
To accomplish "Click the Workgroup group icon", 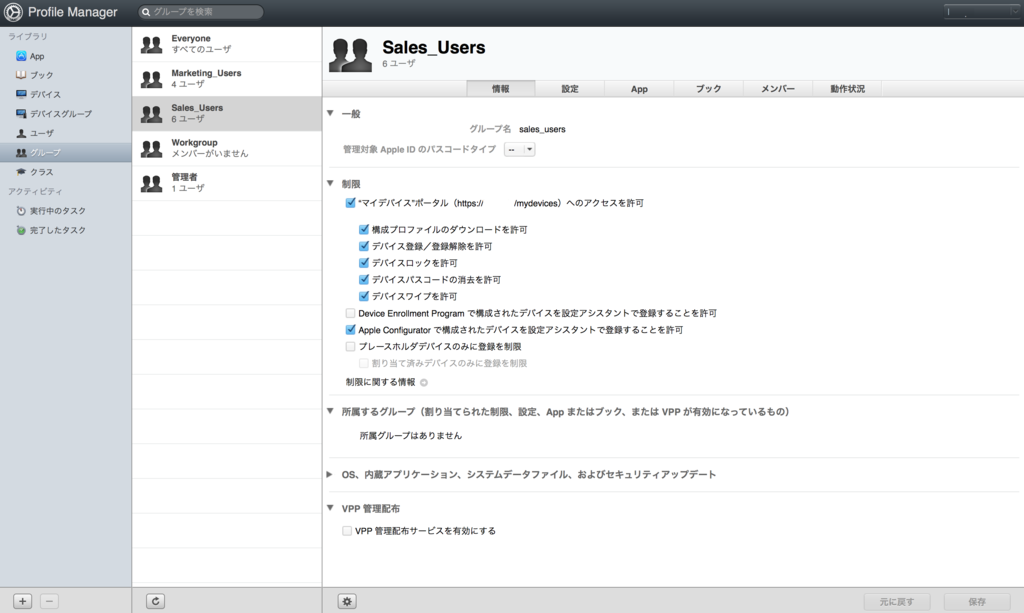I will (152, 148).
